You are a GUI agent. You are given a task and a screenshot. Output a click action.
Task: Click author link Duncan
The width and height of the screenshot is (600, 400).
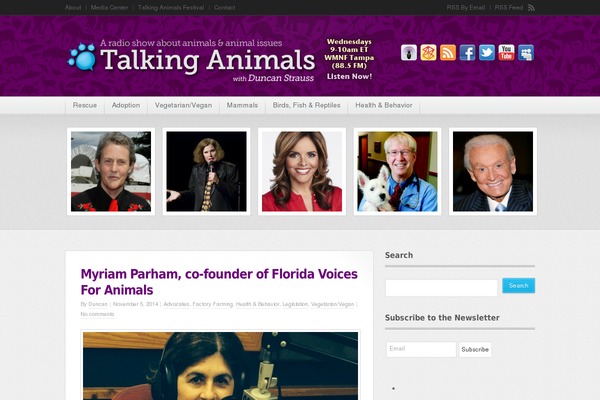98,304
